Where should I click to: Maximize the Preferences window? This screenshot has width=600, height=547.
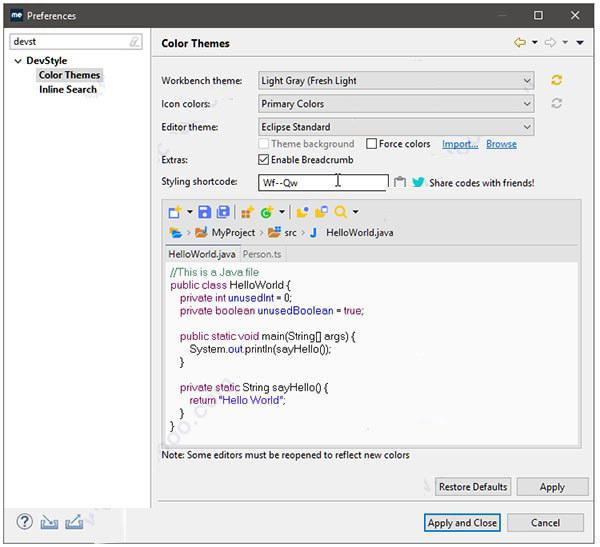click(538, 15)
